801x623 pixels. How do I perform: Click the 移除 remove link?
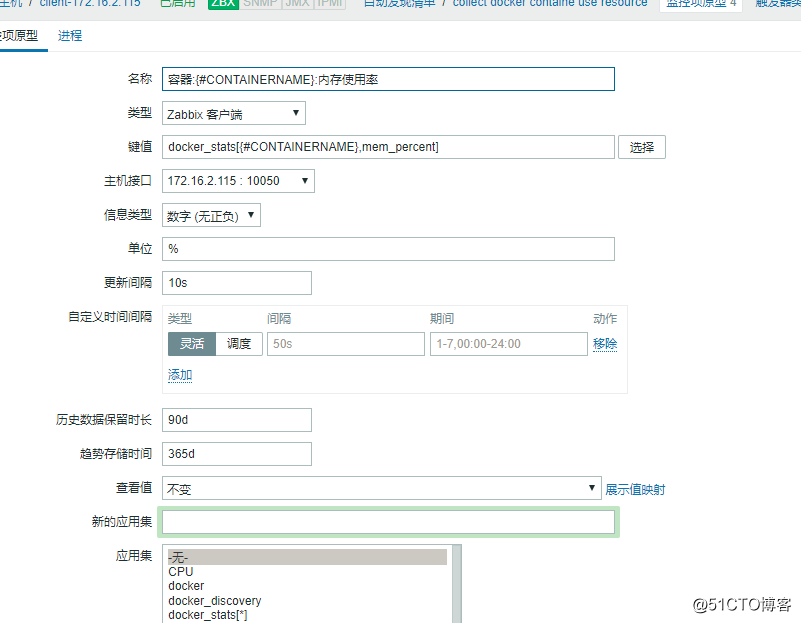coord(605,344)
